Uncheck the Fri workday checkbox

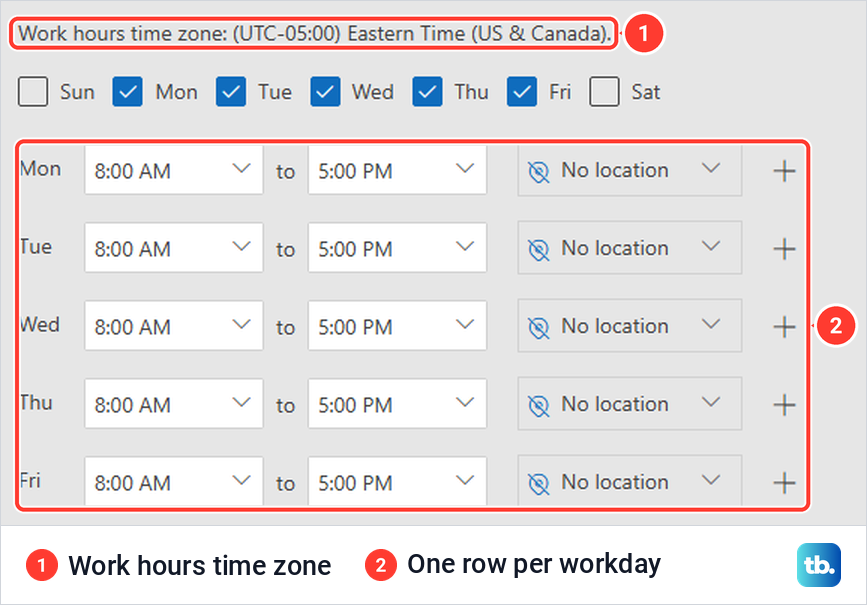pyautogui.click(x=522, y=91)
